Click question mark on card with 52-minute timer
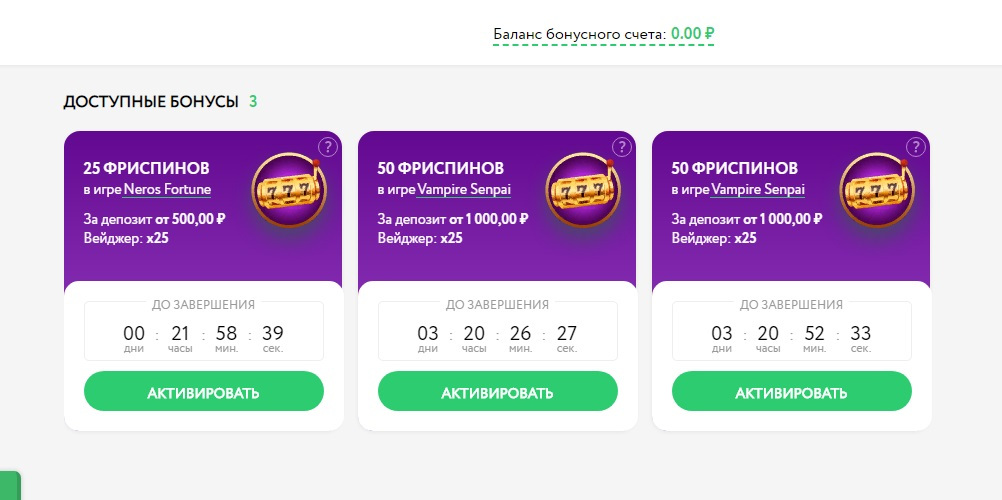Viewport: 1002px width, 500px height. pos(915,147)
